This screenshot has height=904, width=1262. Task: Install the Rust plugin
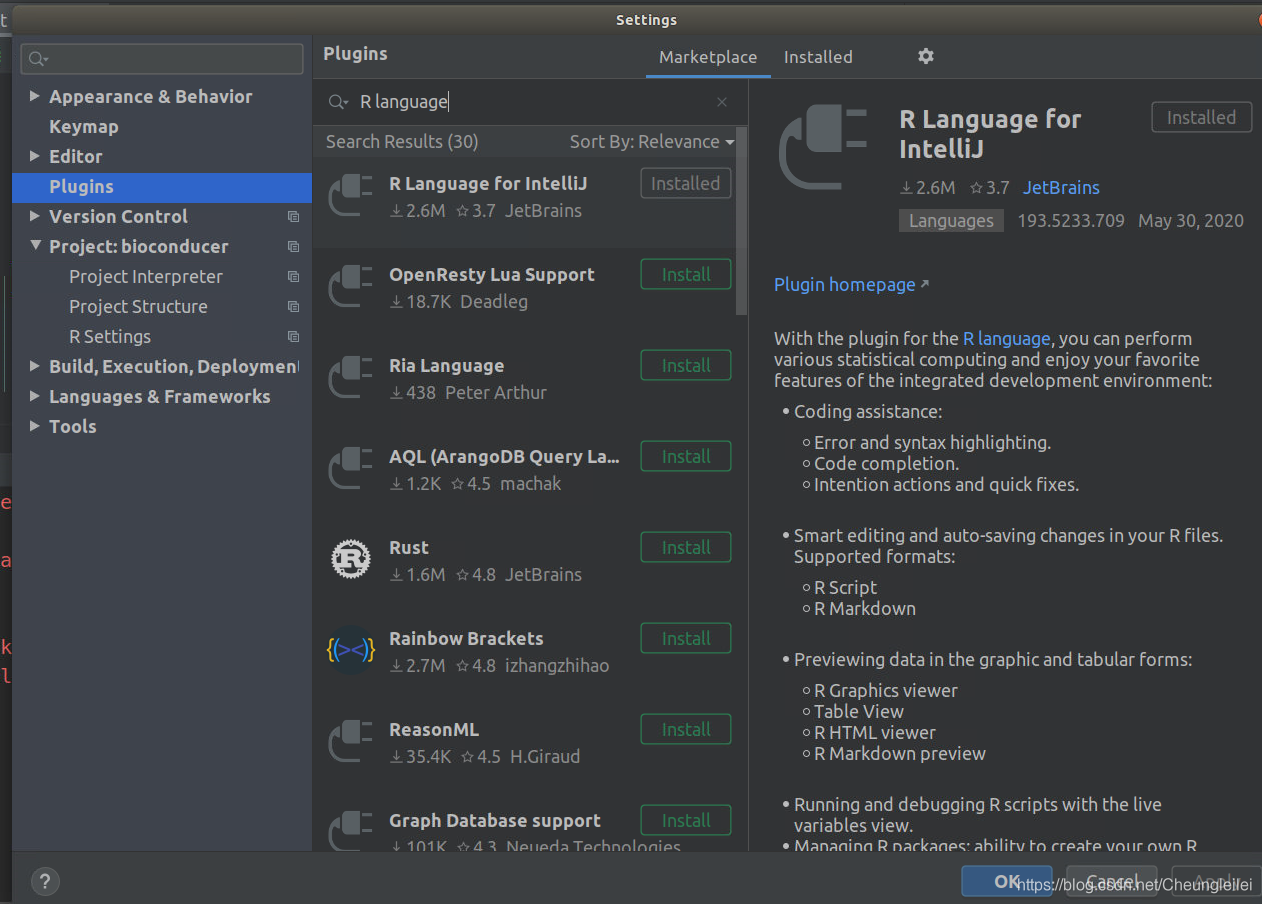(x=686, y=547)
